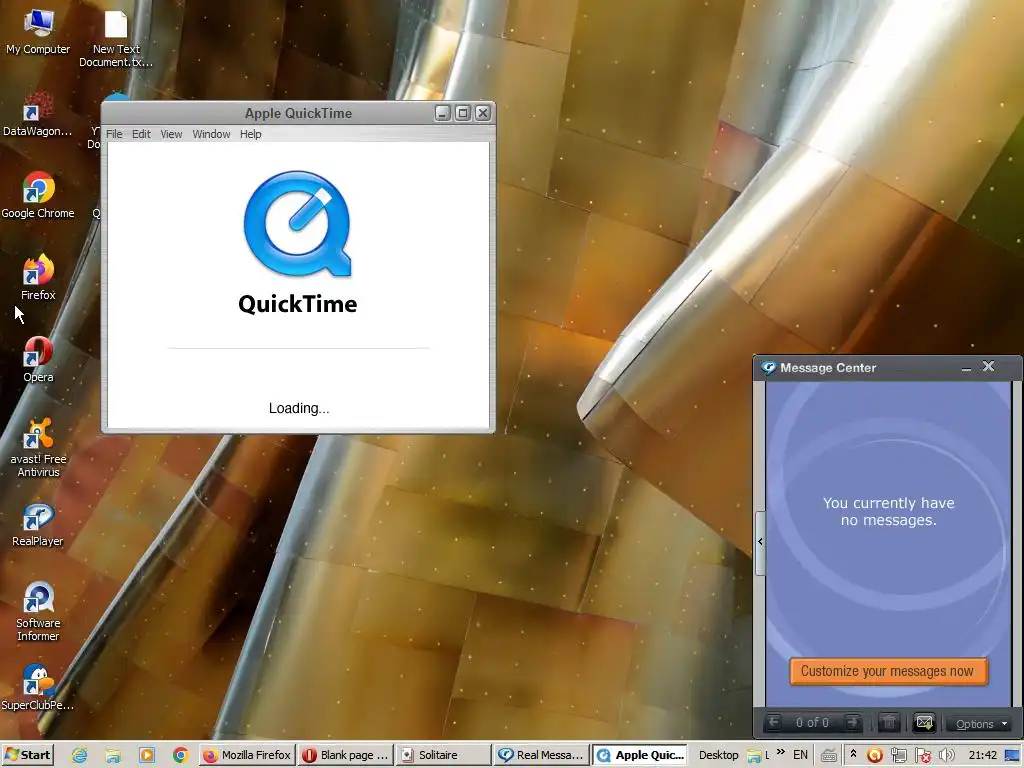The height and width of the screenshot is (768, 1024).
Task: Select the New Text Document file icon
Action: 116,39
